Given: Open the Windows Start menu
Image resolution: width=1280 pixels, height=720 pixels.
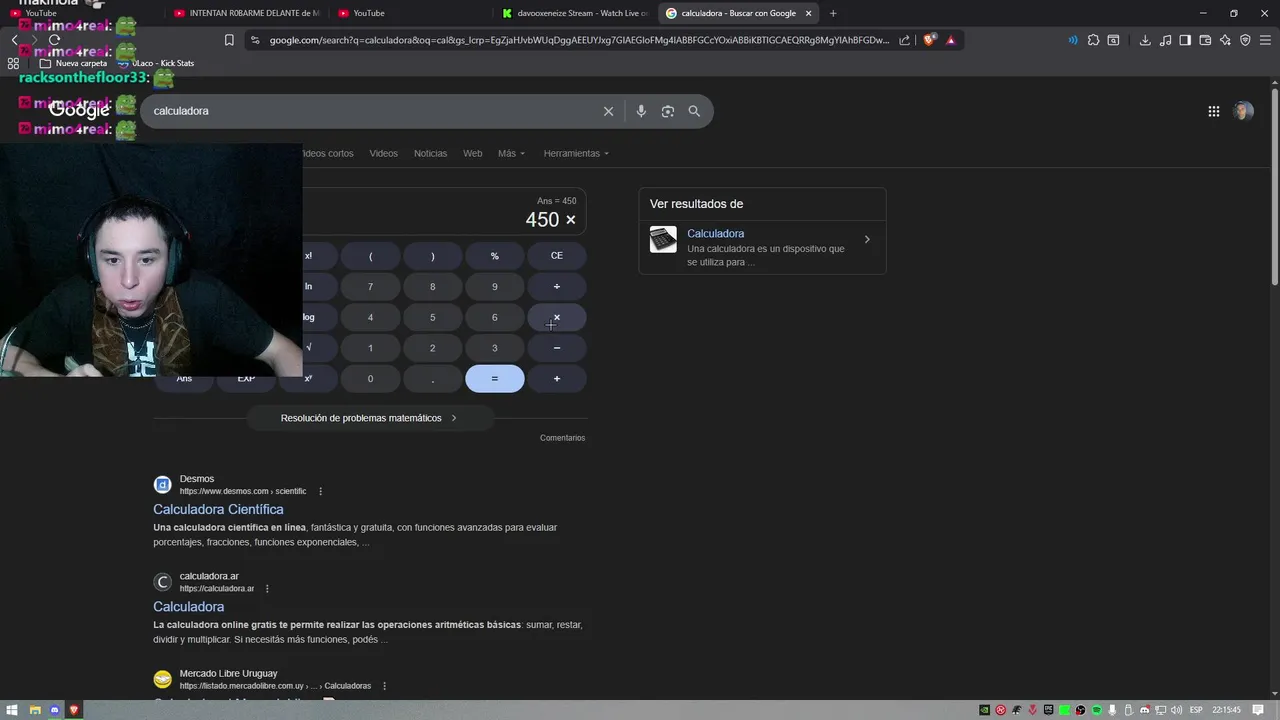Looking at the screenshot, I should point(13,710).
